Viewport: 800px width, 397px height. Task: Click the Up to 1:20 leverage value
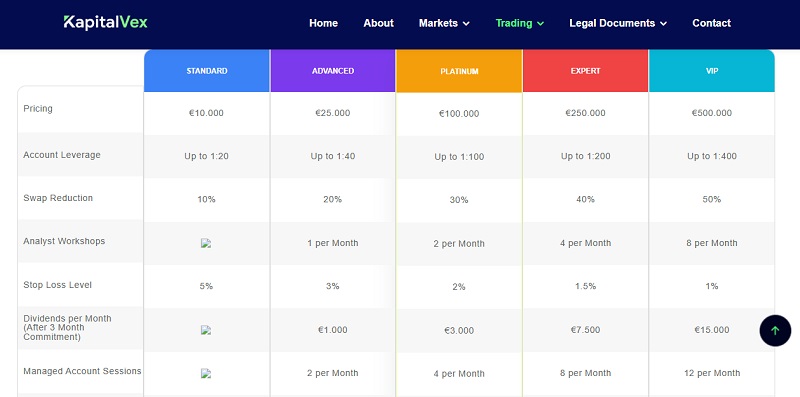(x=206, y=156)
